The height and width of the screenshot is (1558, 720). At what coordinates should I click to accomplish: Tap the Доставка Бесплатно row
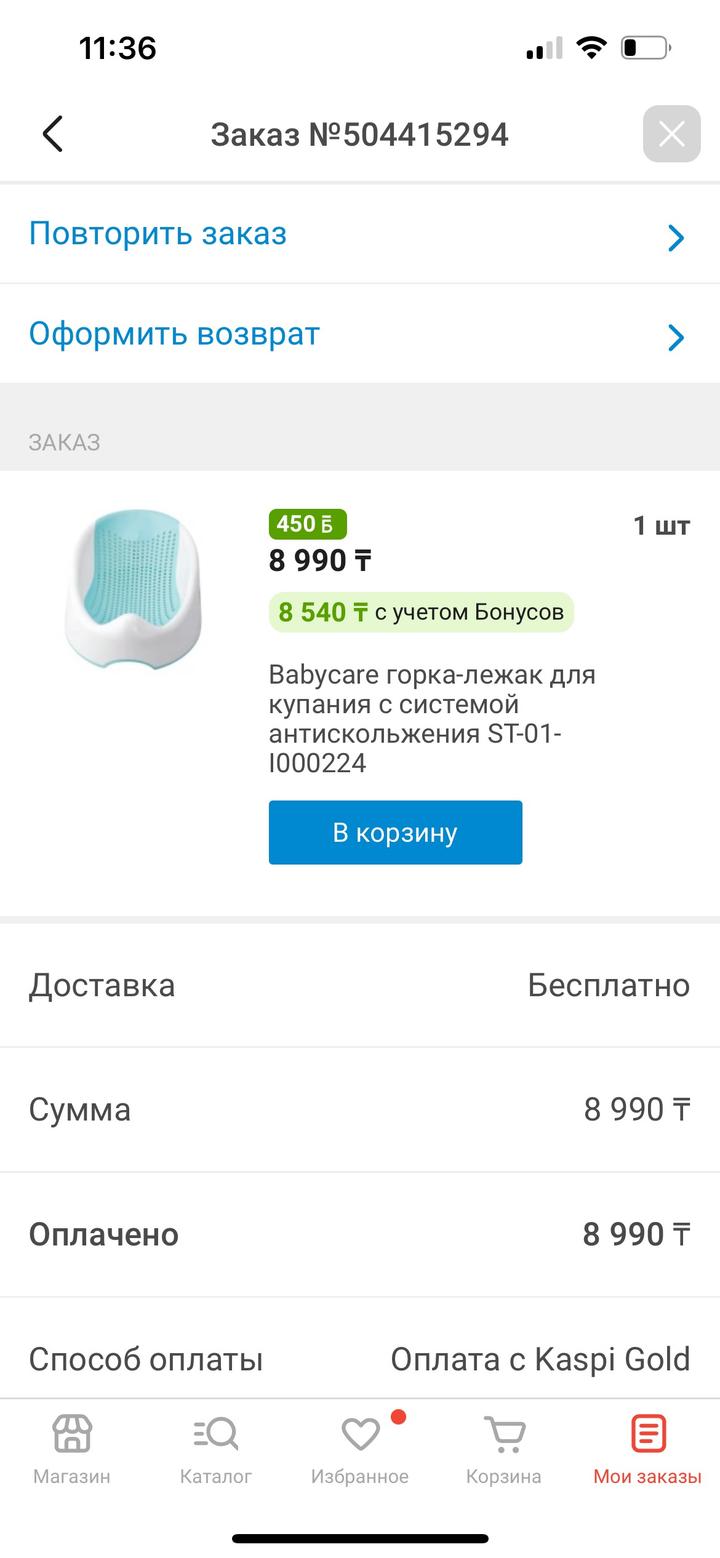point(360,985)
